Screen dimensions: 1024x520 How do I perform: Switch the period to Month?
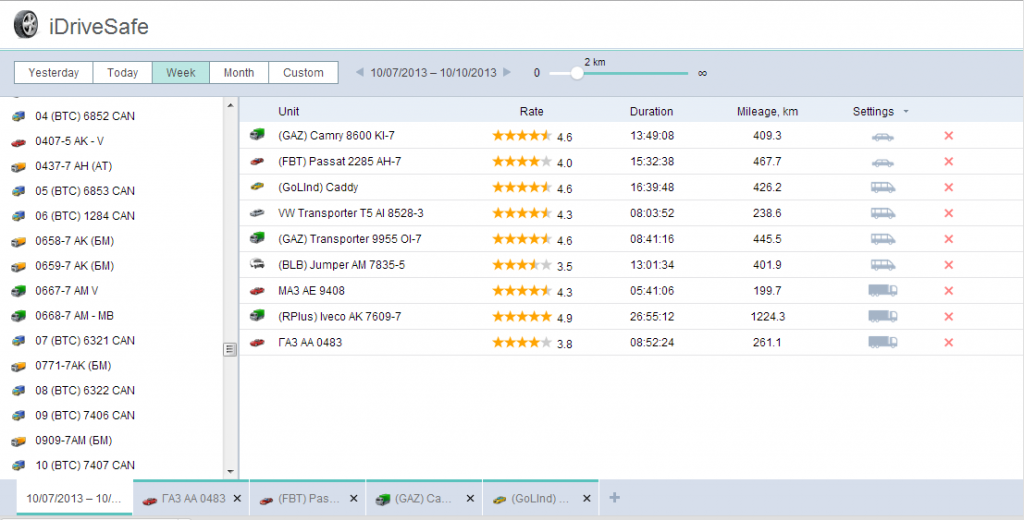coord(239,73)
